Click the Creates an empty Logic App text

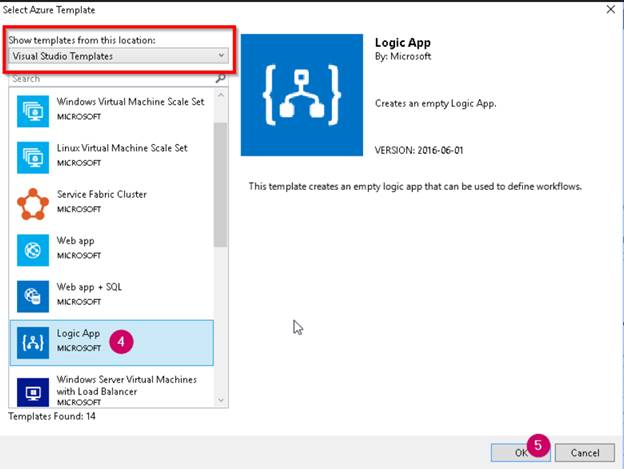(x=435, y=104)
